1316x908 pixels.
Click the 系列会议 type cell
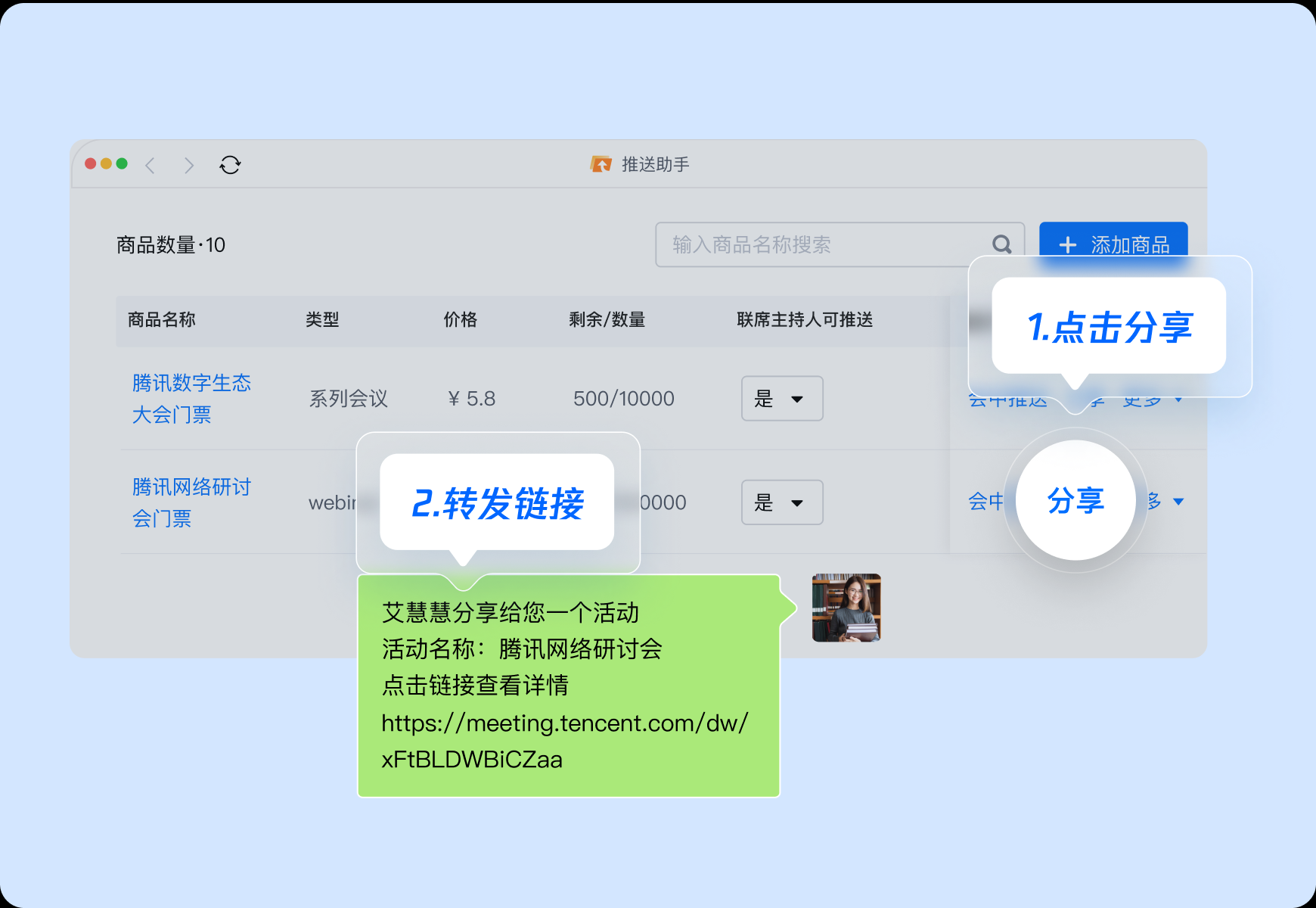click(349, 399)
